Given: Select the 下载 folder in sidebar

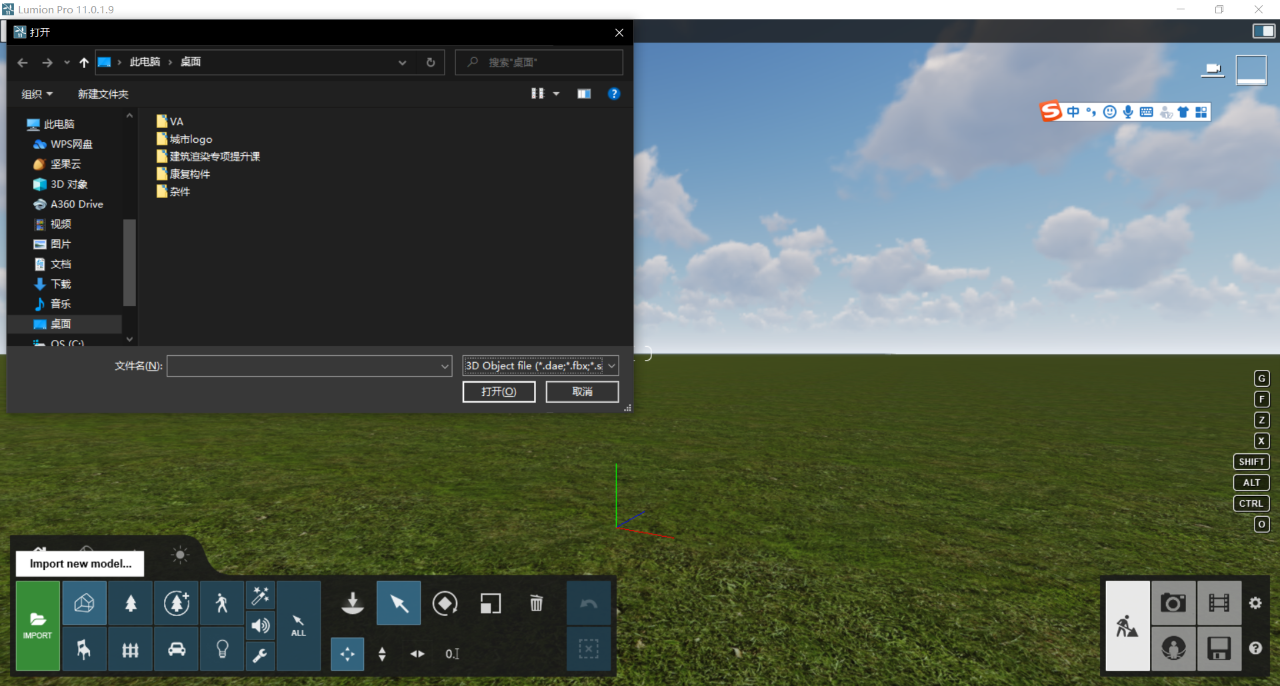Looking at the screenshot, I should click(x=61, y=284).
